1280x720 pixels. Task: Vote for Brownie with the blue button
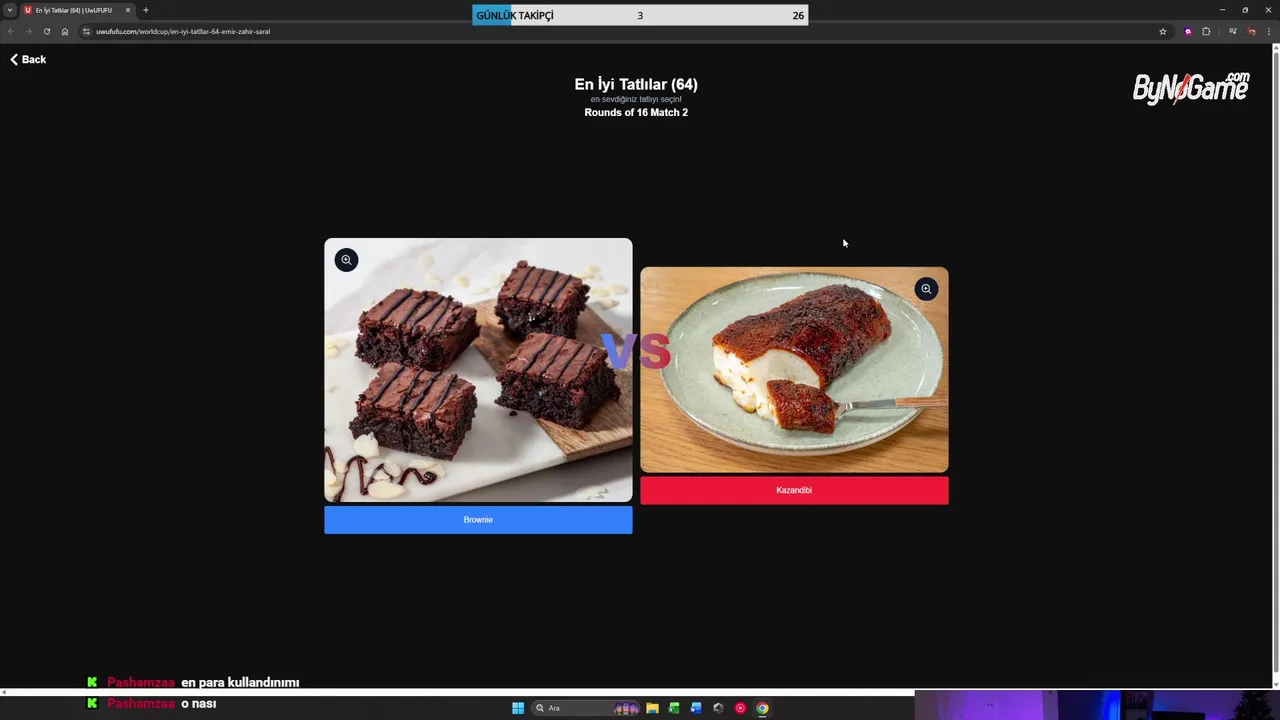click(x=478, y=520)
